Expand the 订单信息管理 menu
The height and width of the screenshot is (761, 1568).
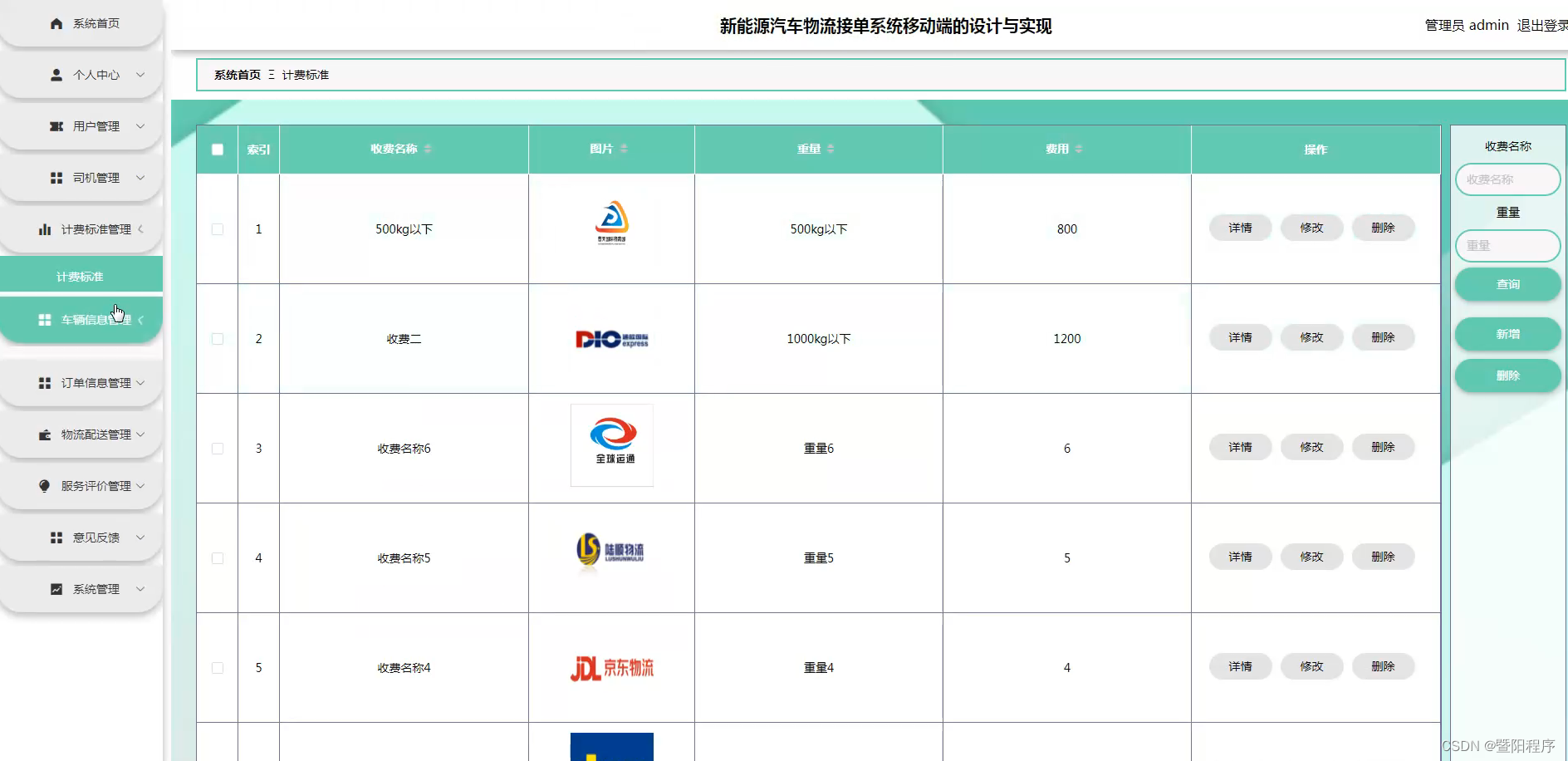pyautogui.click(x=93, y=383)
